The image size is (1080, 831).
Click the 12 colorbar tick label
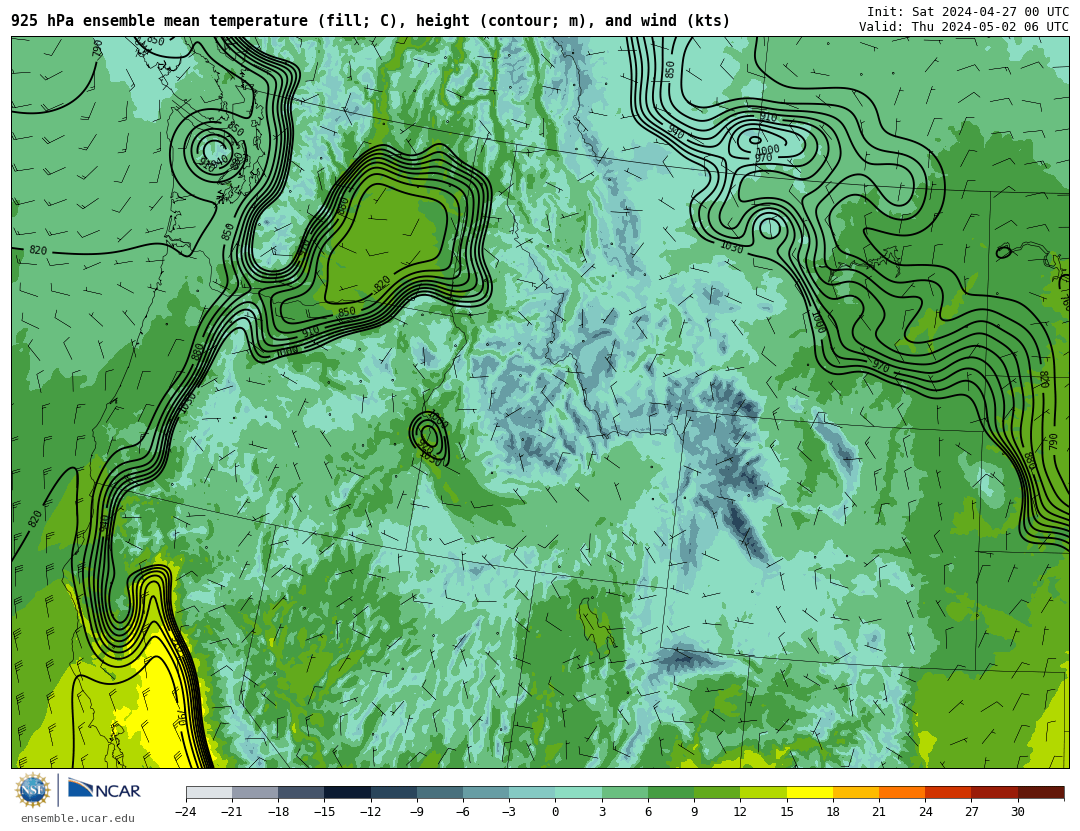(740, 812)
